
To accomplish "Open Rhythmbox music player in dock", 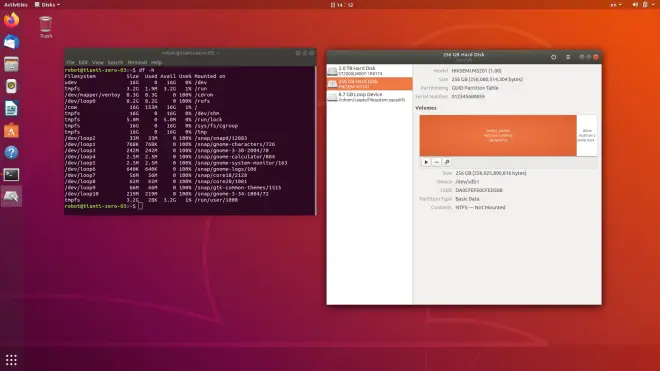I will click(x=11, y=86).
